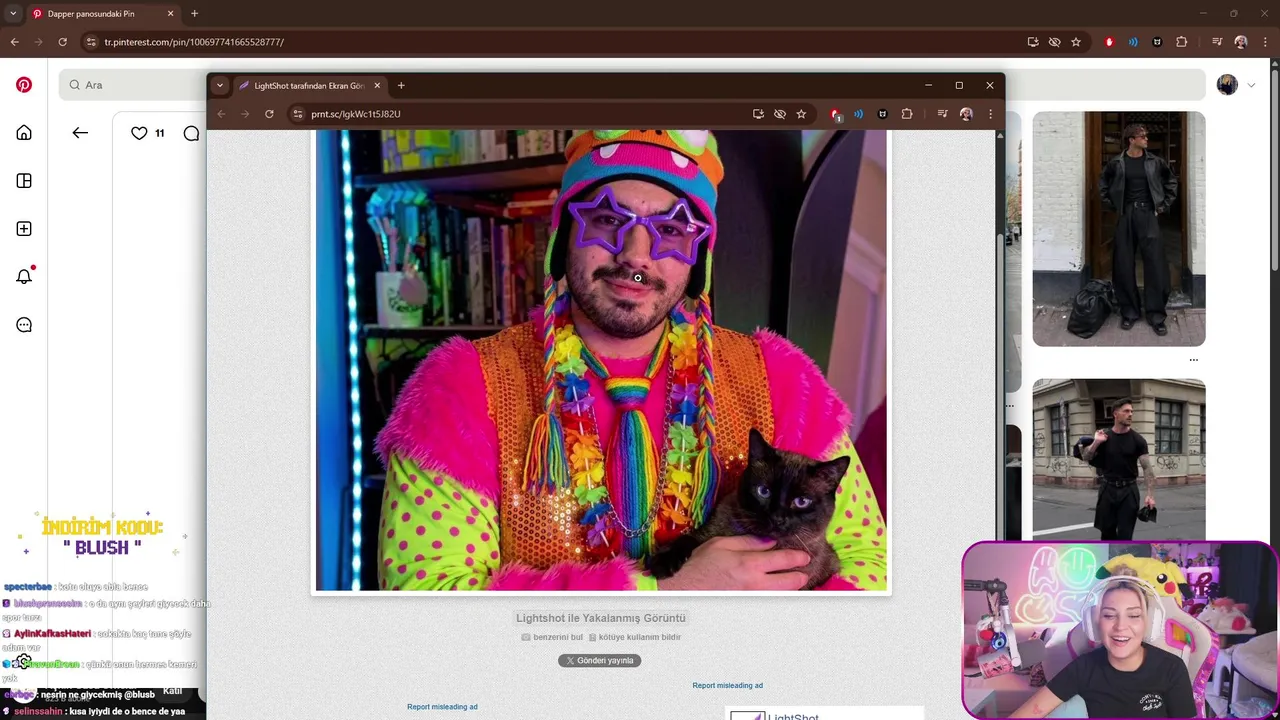1280x720 pixels.
Task: Maximize the LightShot browser window
Action: [959, 86]
